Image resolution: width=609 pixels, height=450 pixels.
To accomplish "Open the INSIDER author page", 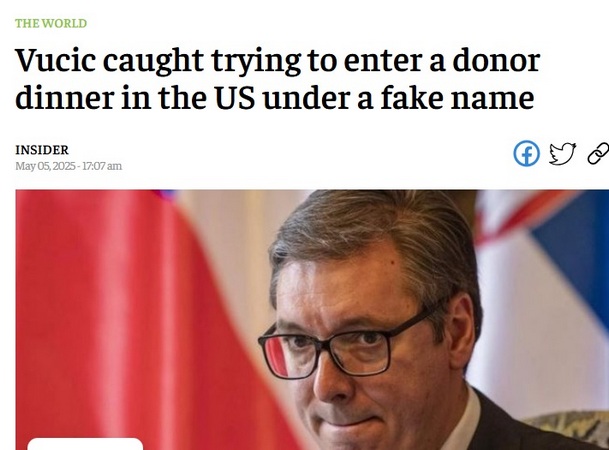I will (x=42, y=150).
